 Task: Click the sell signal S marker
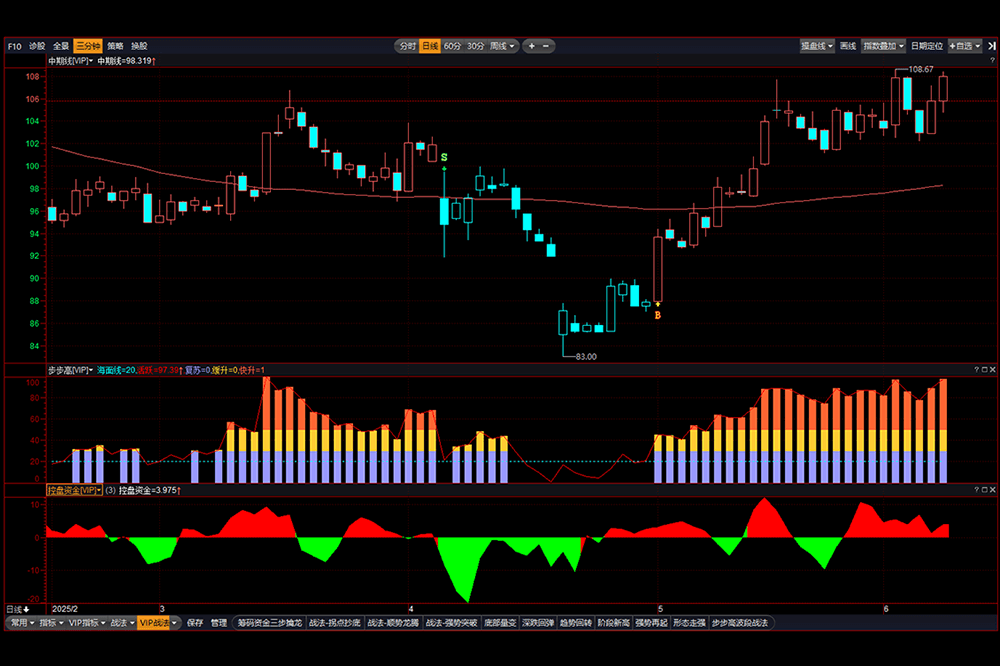point(444,159)
